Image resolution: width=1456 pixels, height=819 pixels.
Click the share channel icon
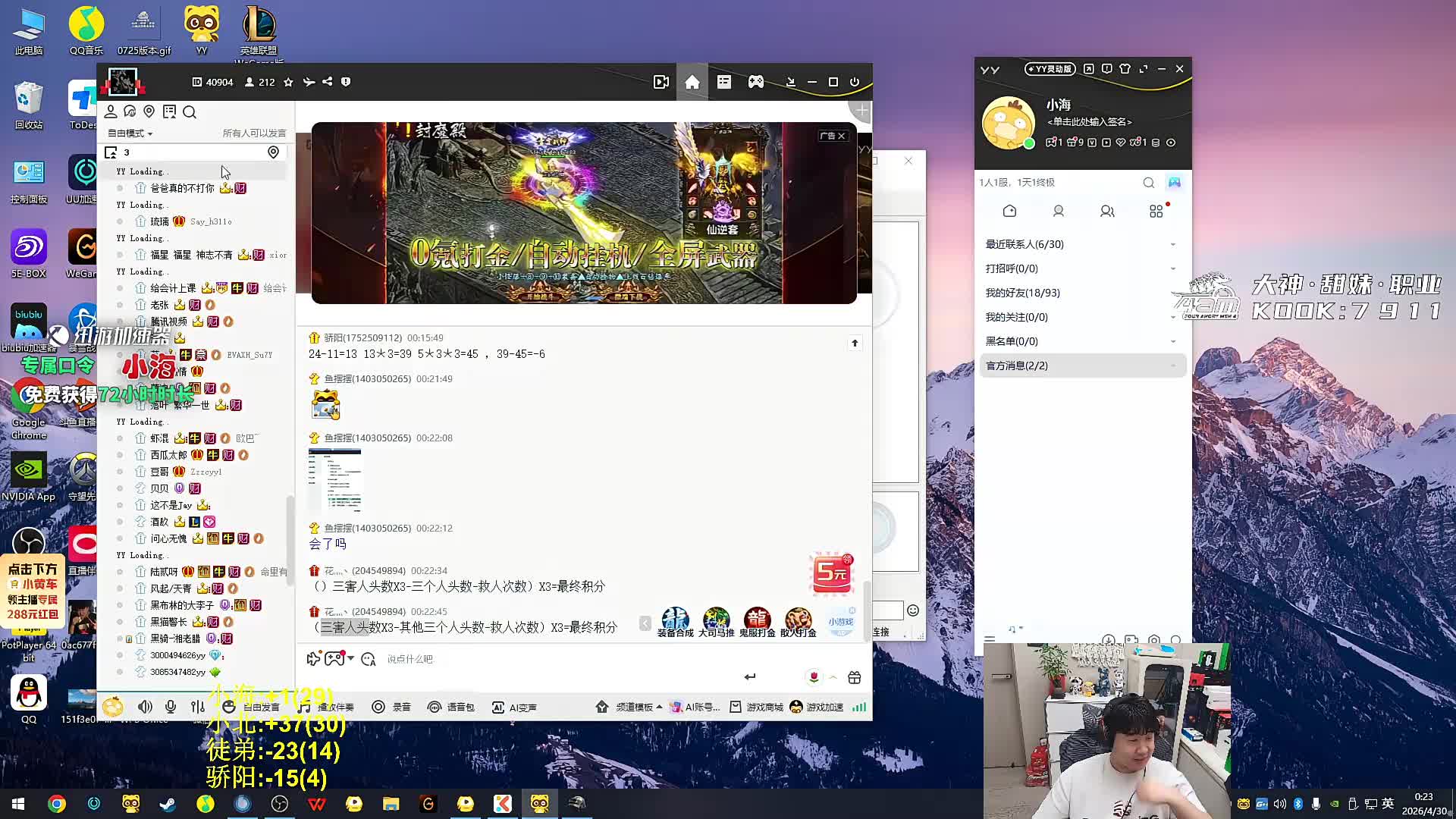(328, 82)
